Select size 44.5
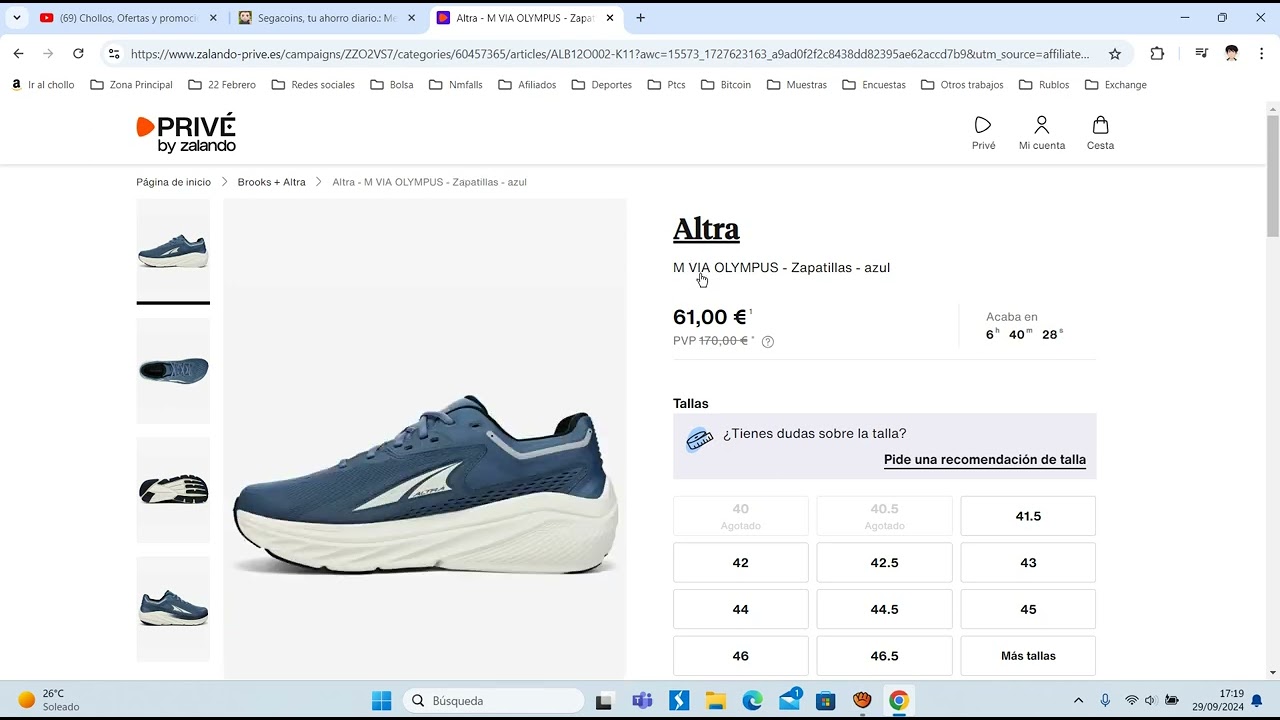 click(x=884, y=609)
